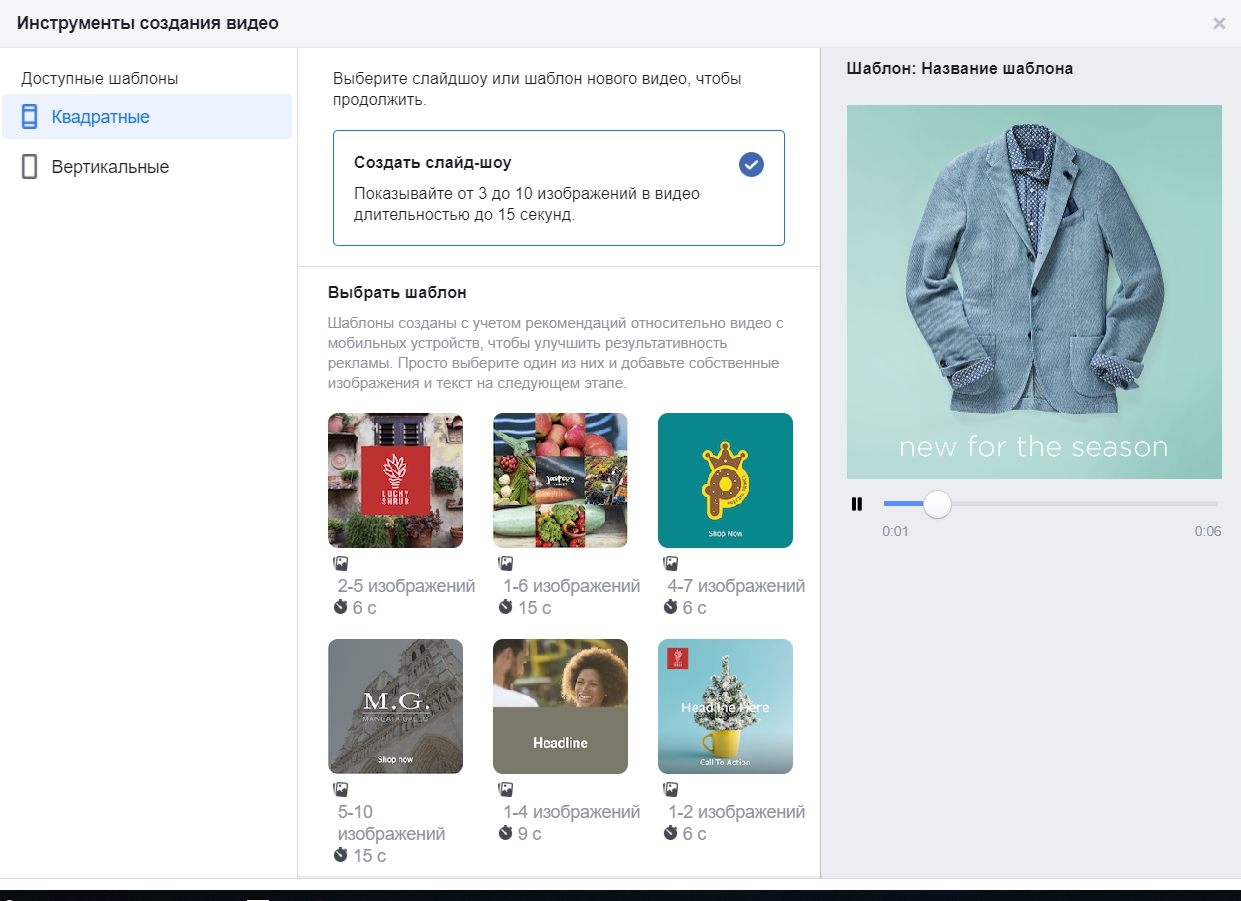1241x901 pixels.
Task: Click image icon above 1-4 изображений
Action: click(x=506, y=790)
